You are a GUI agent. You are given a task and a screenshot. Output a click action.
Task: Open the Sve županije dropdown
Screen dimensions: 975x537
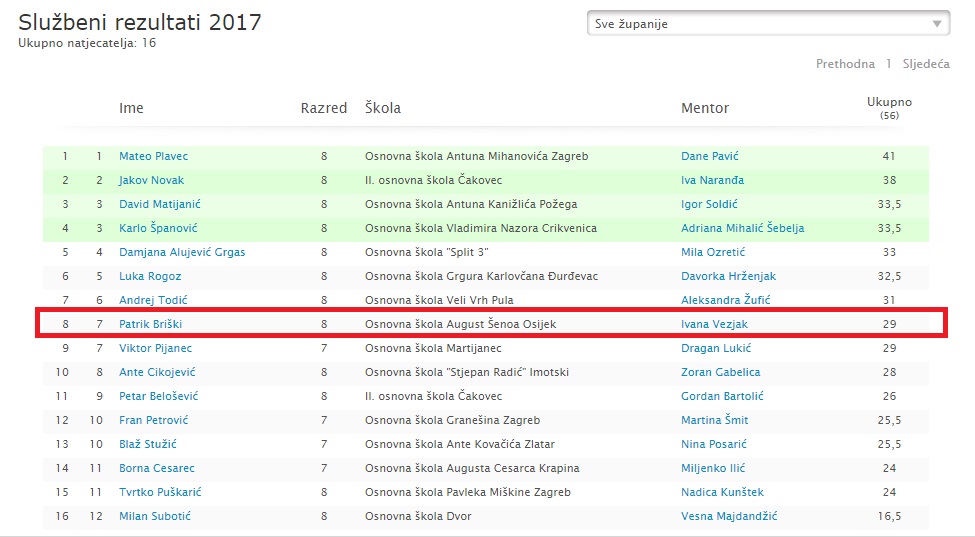pos(769,24)
